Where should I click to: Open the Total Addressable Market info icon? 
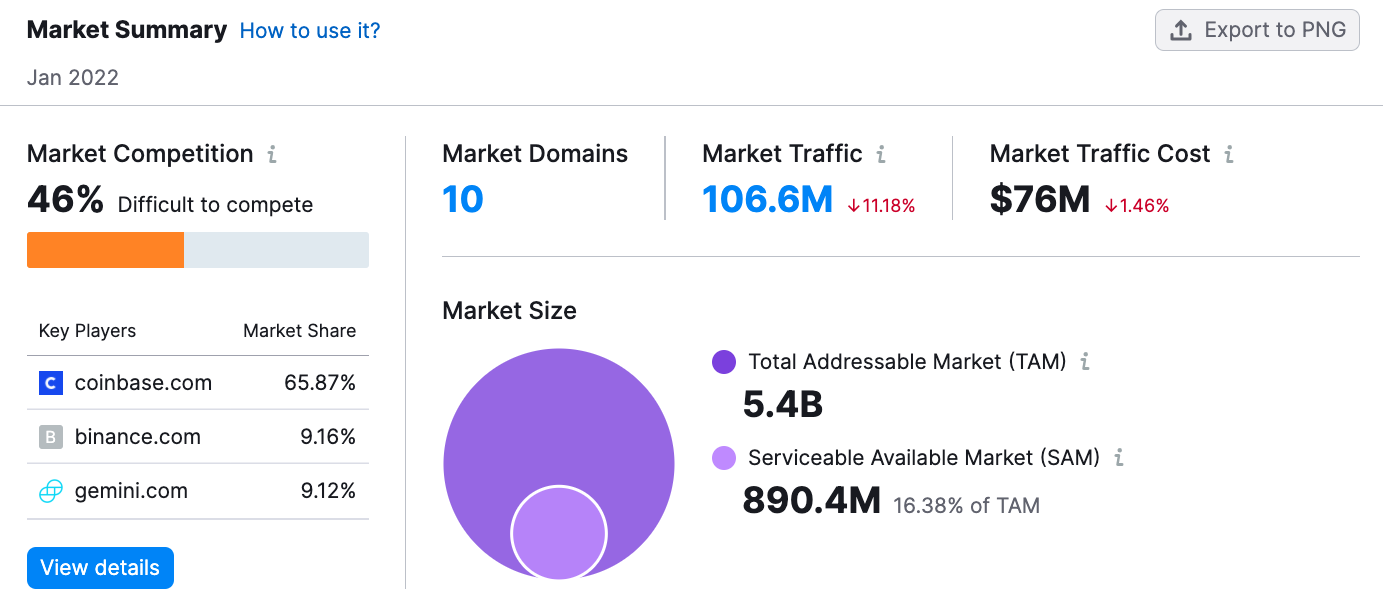[1086, 362]
